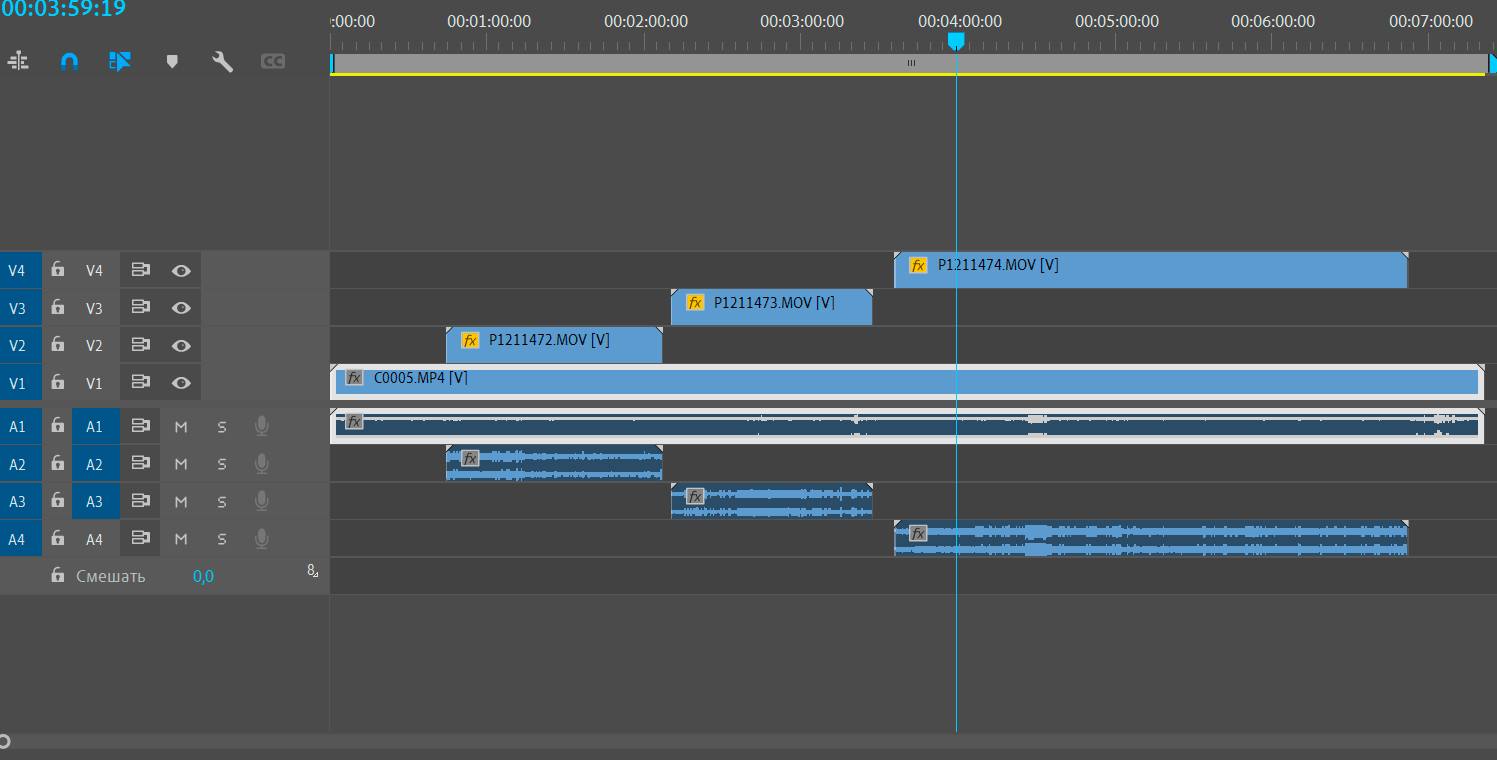Lock the A1 audio track
Screen dimensions: 1497x760
58,426
